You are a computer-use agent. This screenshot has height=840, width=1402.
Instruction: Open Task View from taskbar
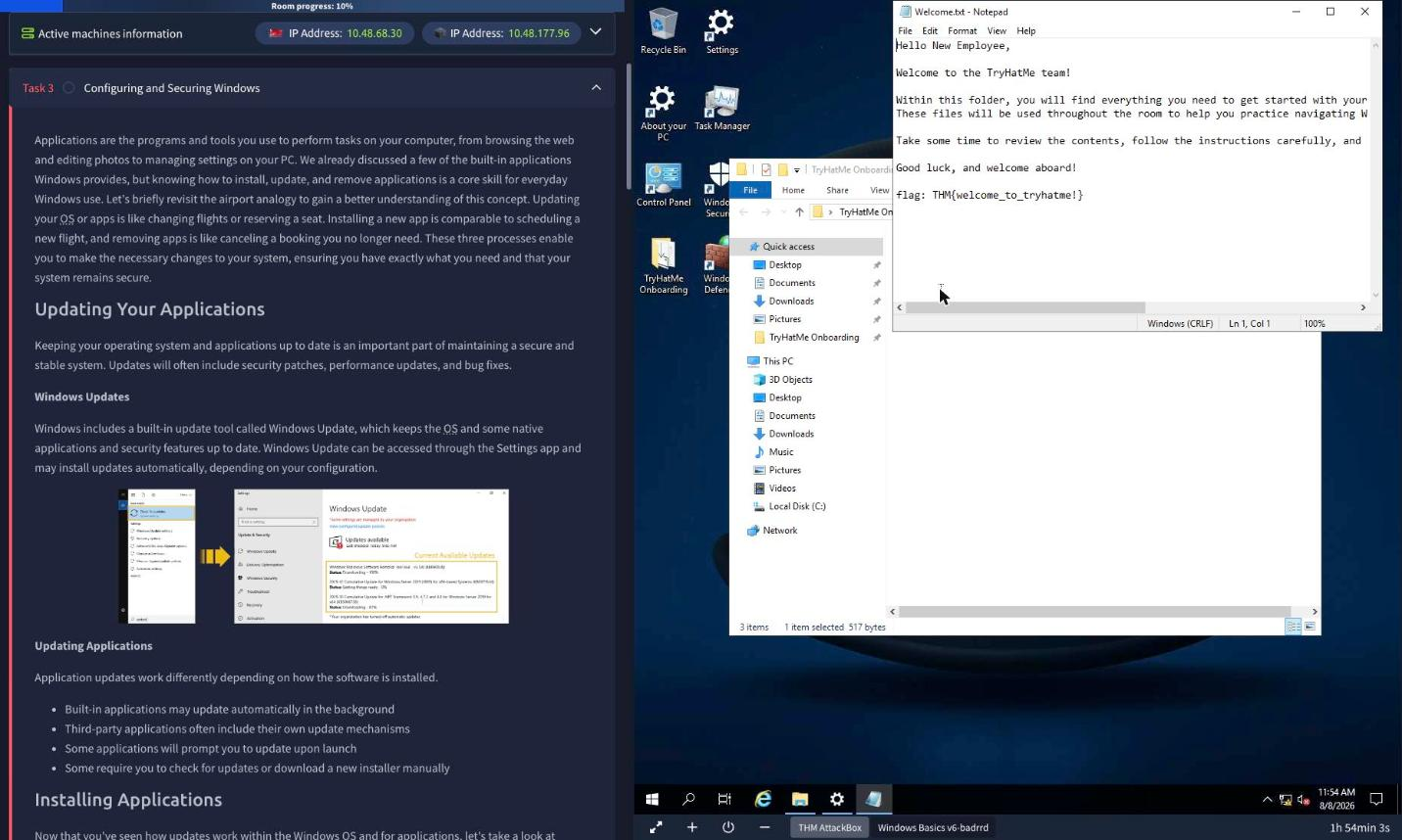[x=724, y=799]
